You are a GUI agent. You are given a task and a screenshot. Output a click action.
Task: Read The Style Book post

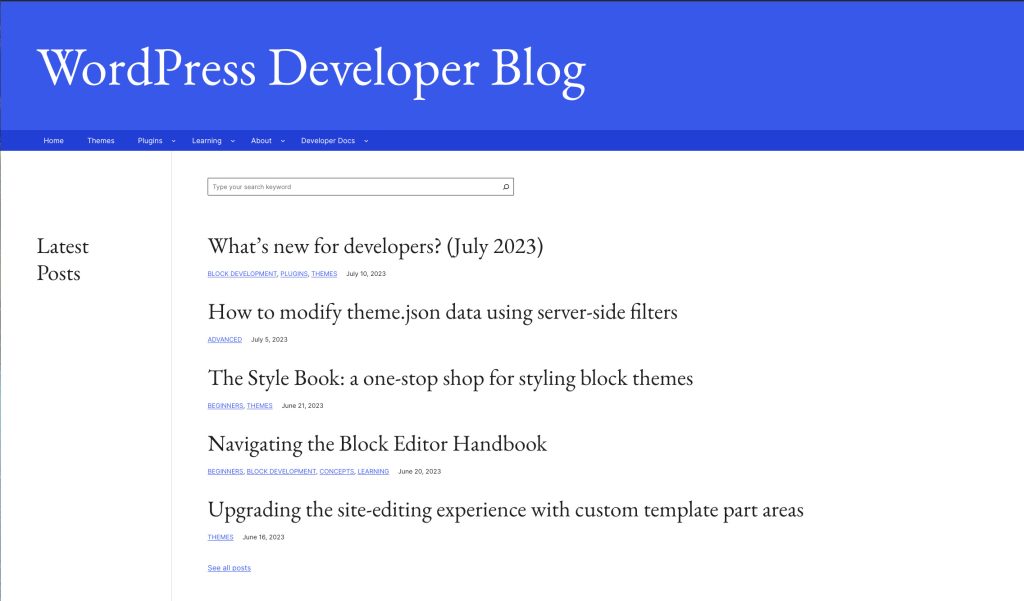pyautogui.click(x=451, y=378)
